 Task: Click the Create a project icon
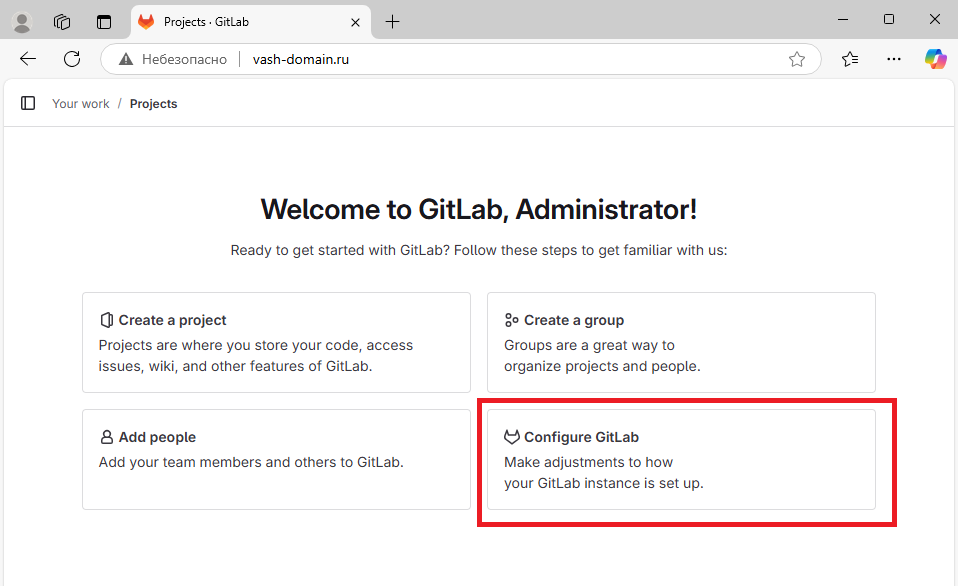[x=106, y=320]
